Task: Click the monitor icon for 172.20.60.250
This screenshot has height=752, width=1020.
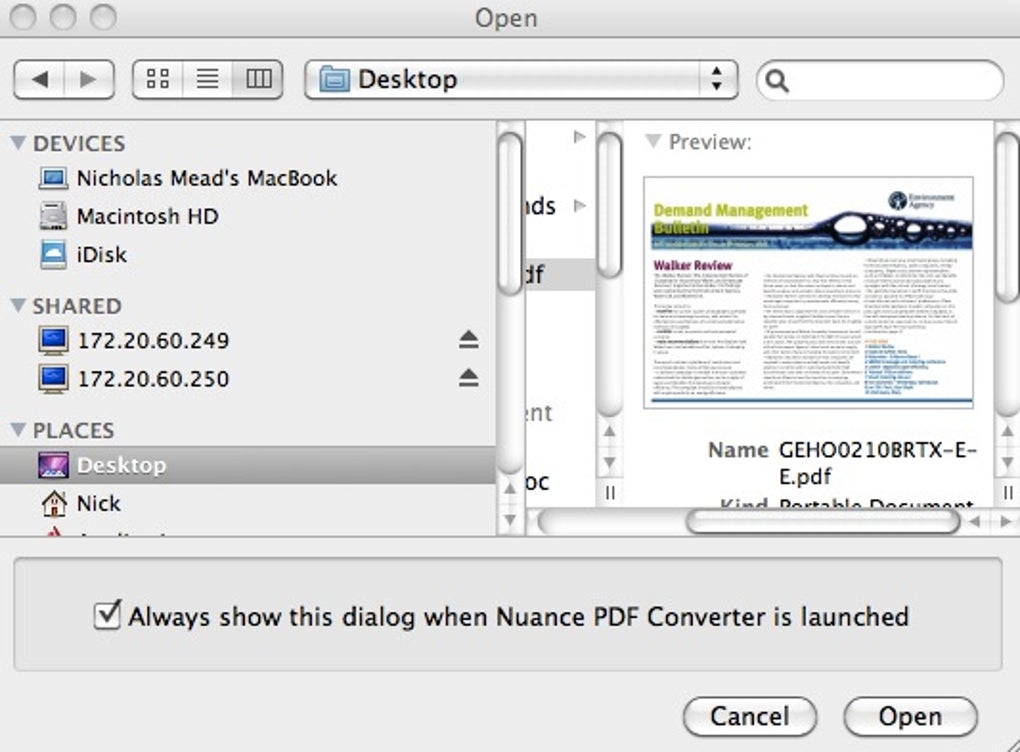Action: point(53,379)
